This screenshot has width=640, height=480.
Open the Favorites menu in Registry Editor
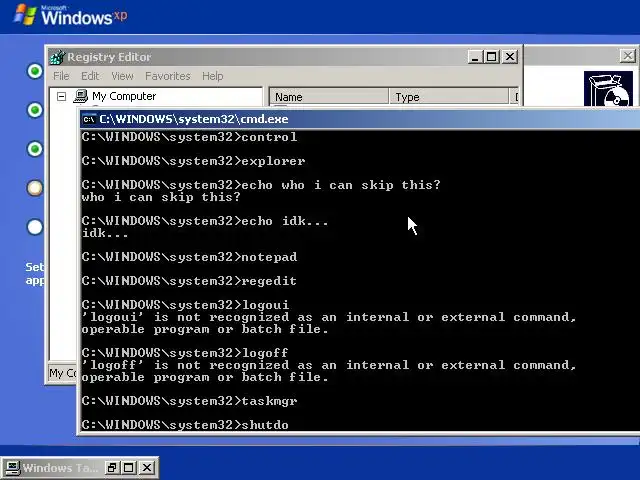point(168,76)
